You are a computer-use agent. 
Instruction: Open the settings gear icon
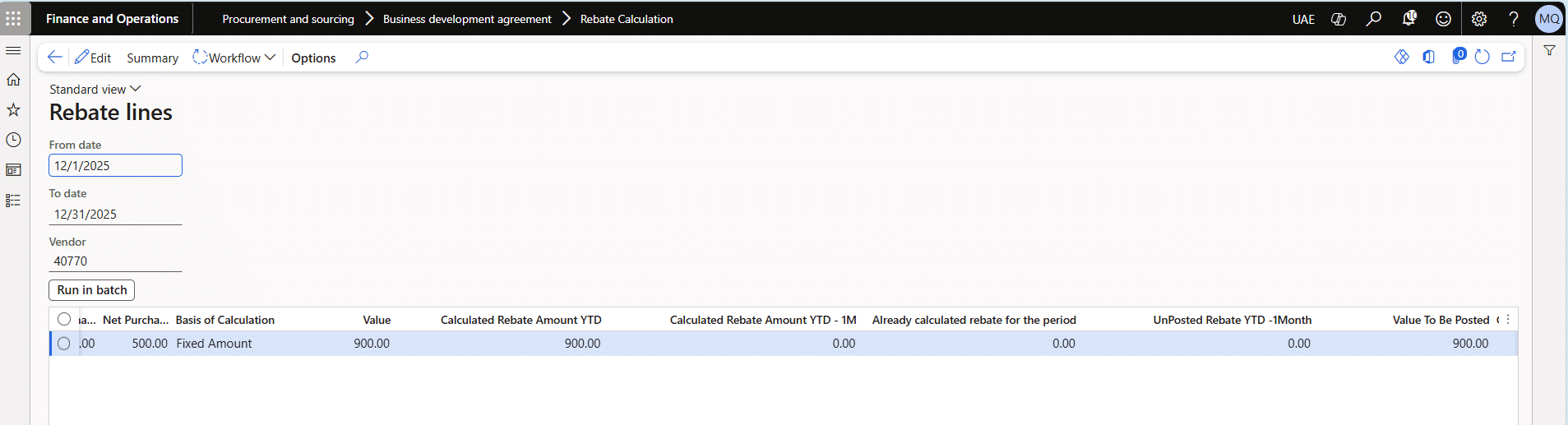point(1478,18)
